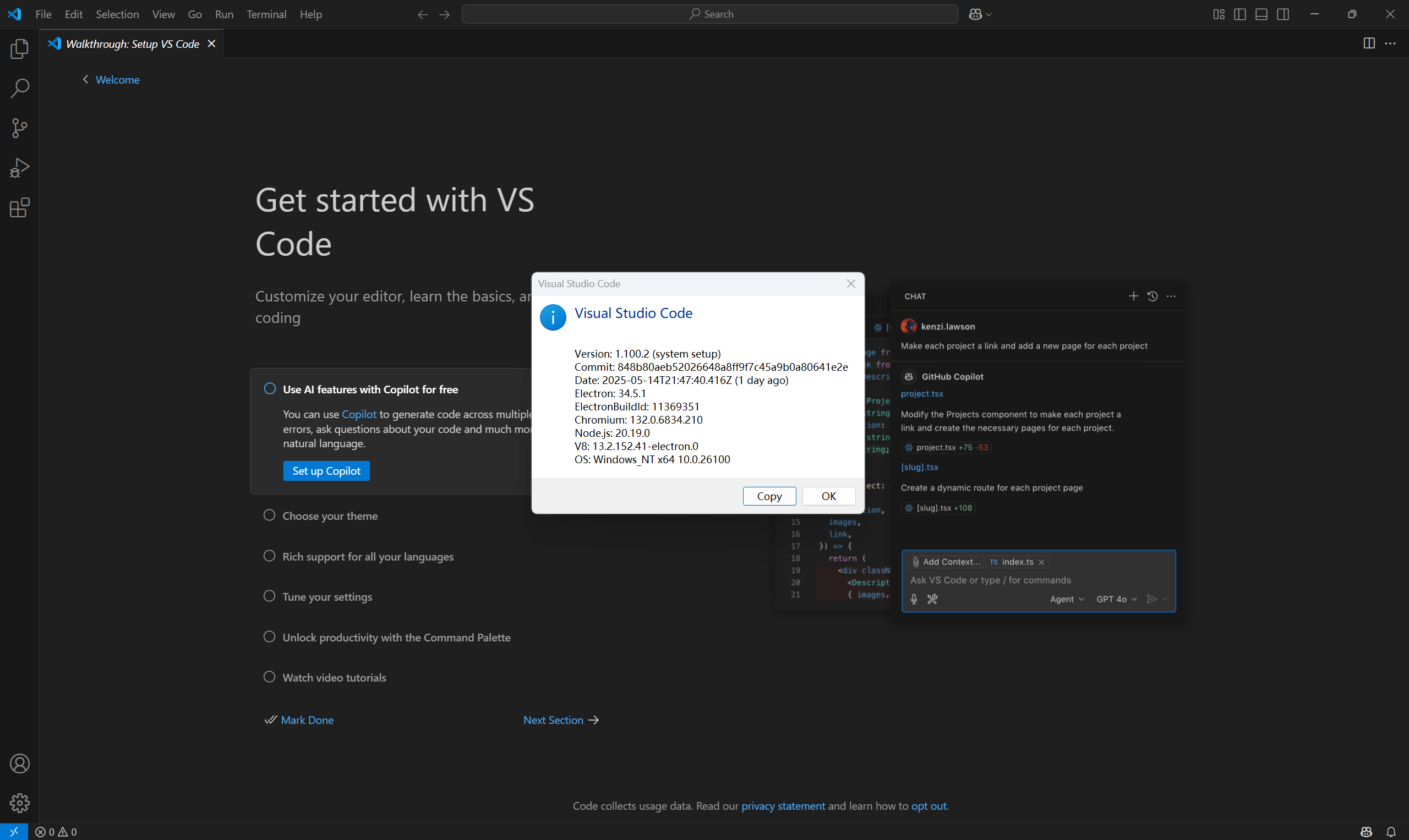Screen dimensions: 1409x840
Task: Open the Selection menu
Action: point(117,14)
